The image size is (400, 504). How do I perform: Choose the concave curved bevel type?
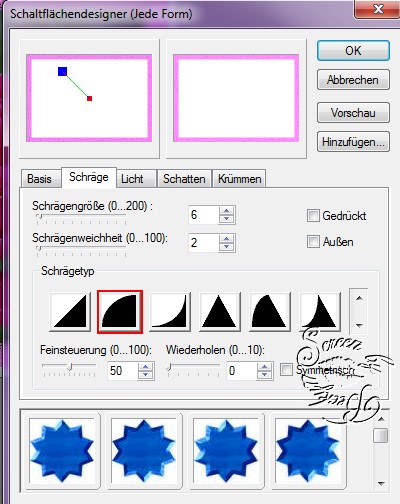click(170, 311)
